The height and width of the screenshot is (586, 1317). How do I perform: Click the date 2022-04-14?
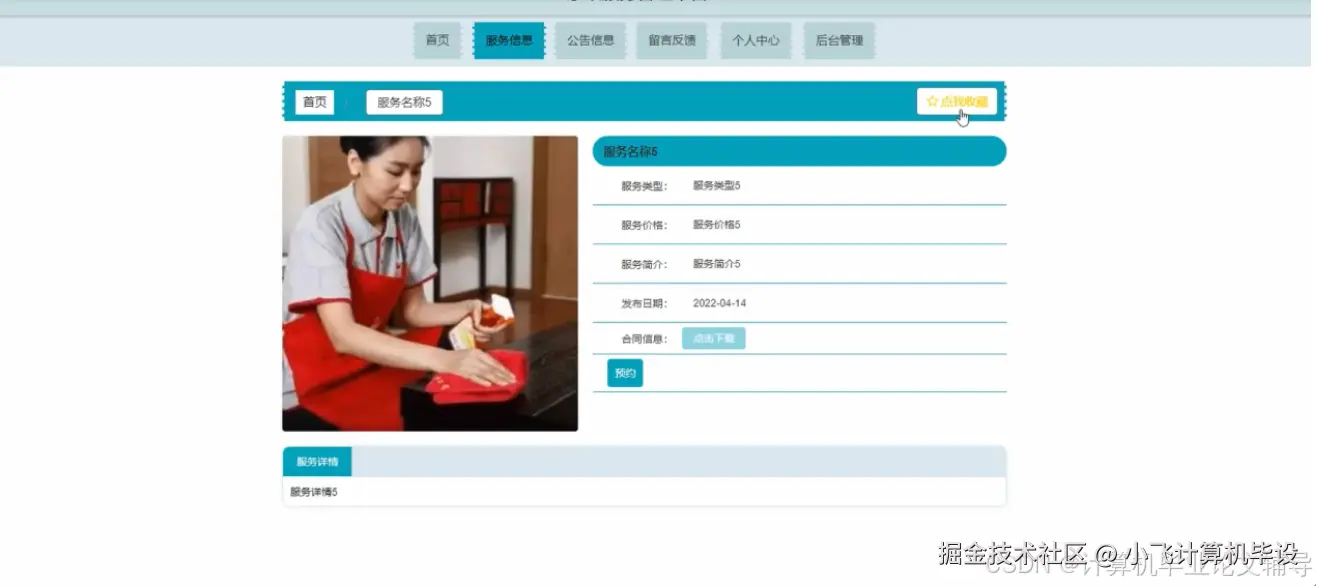point(719,303)
